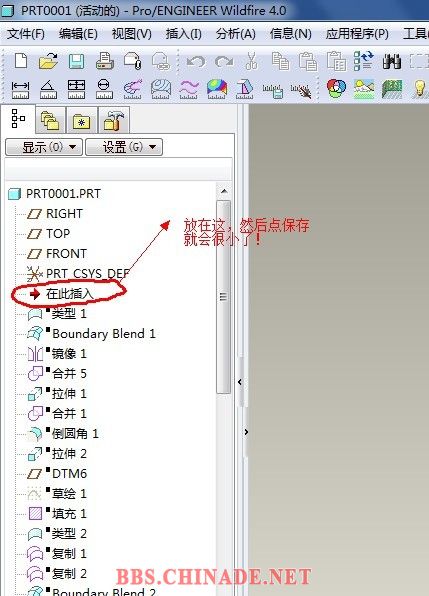
Task: Select the 拉伸 2 extrude feature
Action: coord(57,454)
